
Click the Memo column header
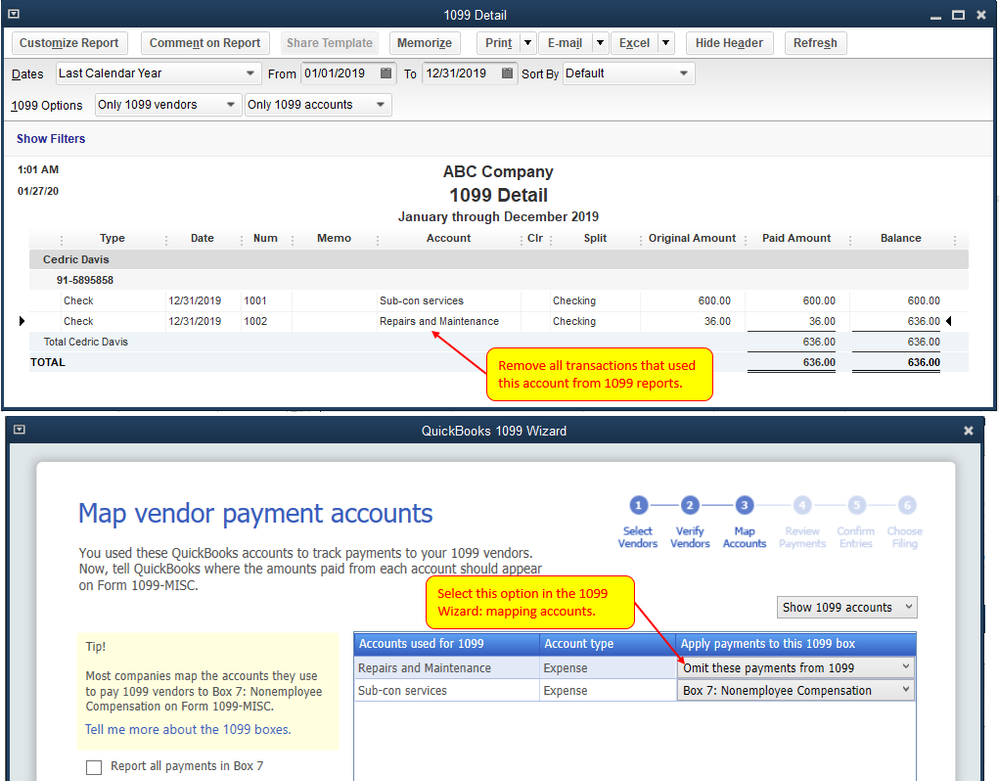(334, 238)
